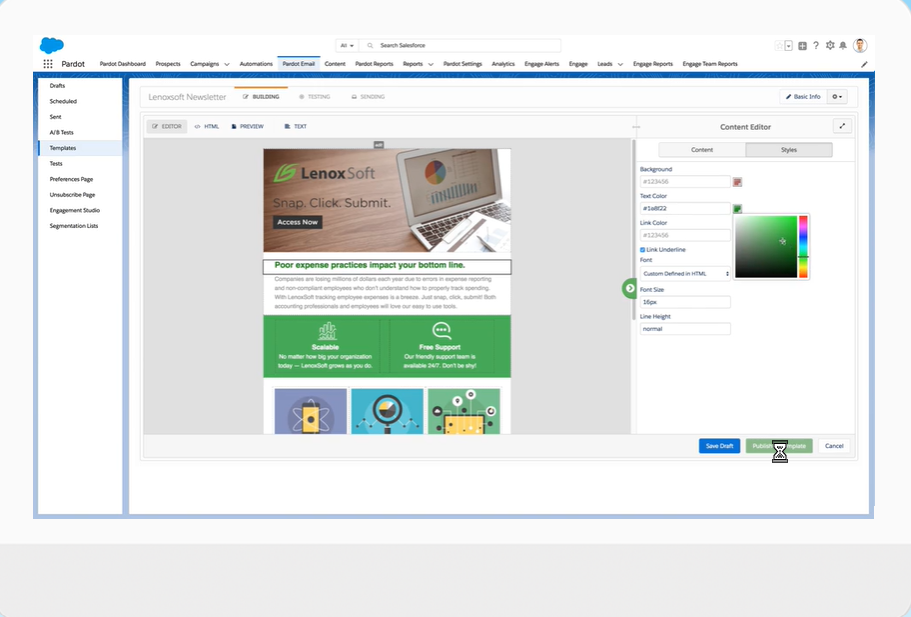This screenshot has width=911, height=617.
Task: Open the Font dropdown Custom Defined in HTML
Action: pyautogui.click(x=684, y=272)
